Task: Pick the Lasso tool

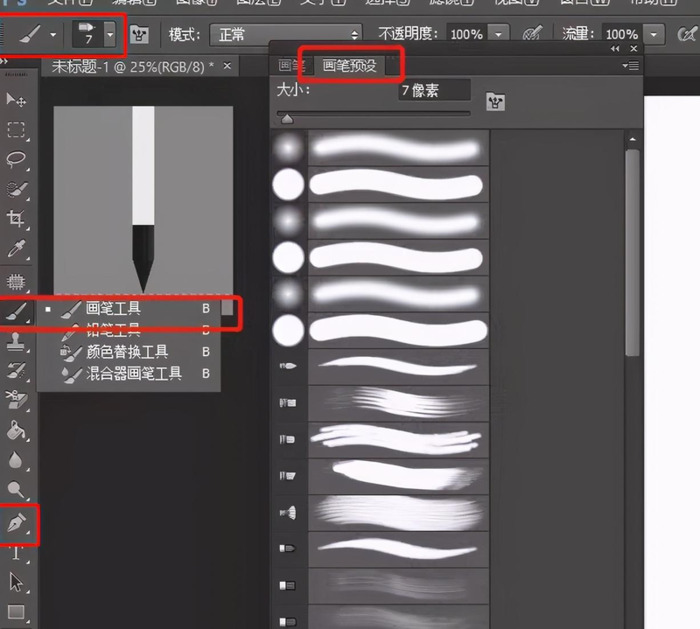Action: tap(16, 160)
